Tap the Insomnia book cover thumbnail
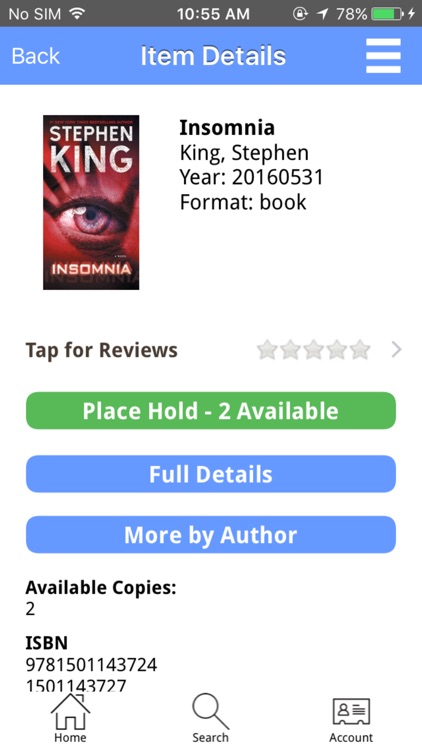The image size is (422, 750). pos(91,202)
